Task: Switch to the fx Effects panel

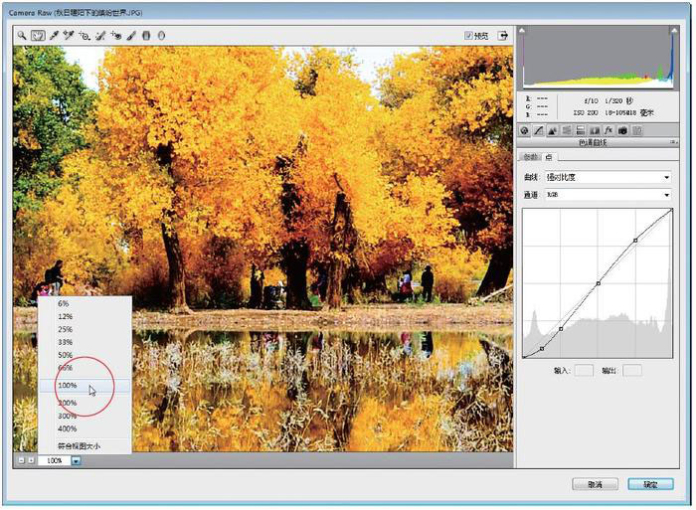Action: pos(609,130)
